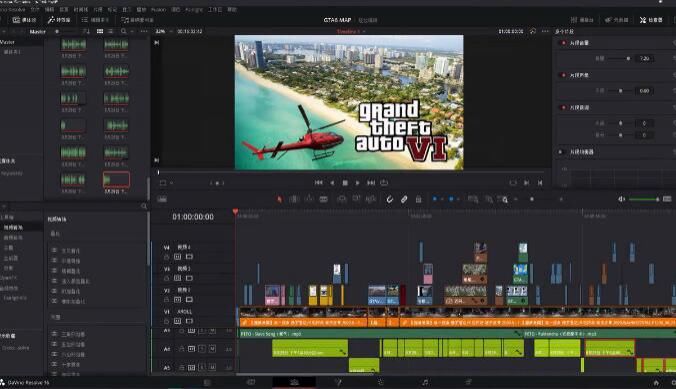Image resolution: width=676 pixels, height=389 pixels.
Task: Select the red-outlined media pool audio thumbnail
Action: (x=116, y=179)
